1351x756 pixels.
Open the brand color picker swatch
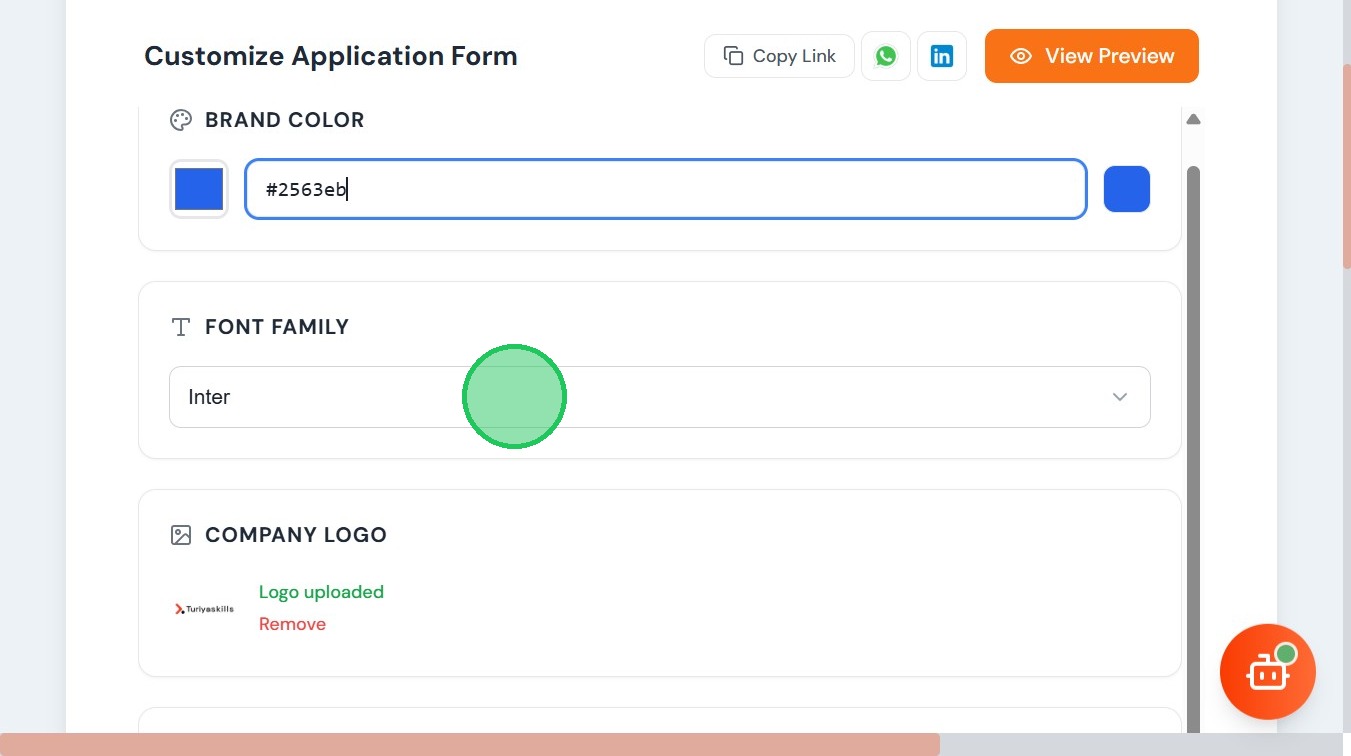(x=199, y=189)
